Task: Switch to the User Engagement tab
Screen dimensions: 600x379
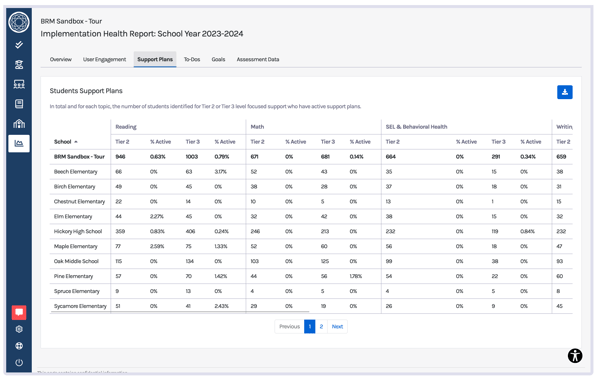Action: point(104,59)
